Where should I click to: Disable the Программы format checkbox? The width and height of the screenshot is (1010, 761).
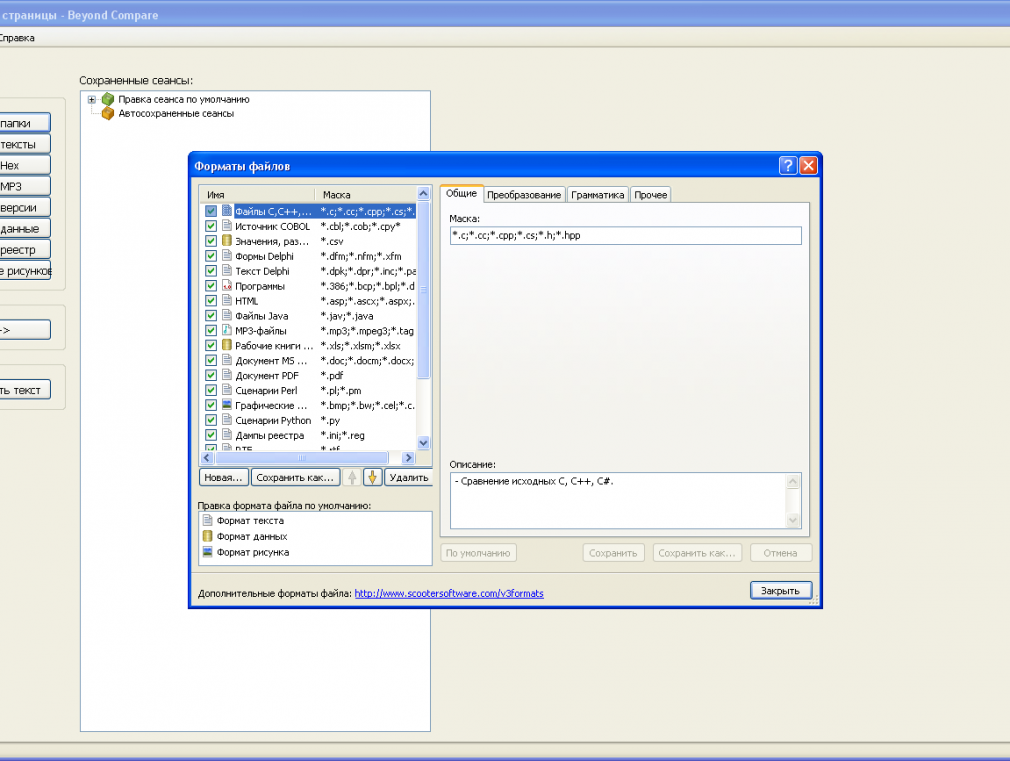[x=211, y=285]
